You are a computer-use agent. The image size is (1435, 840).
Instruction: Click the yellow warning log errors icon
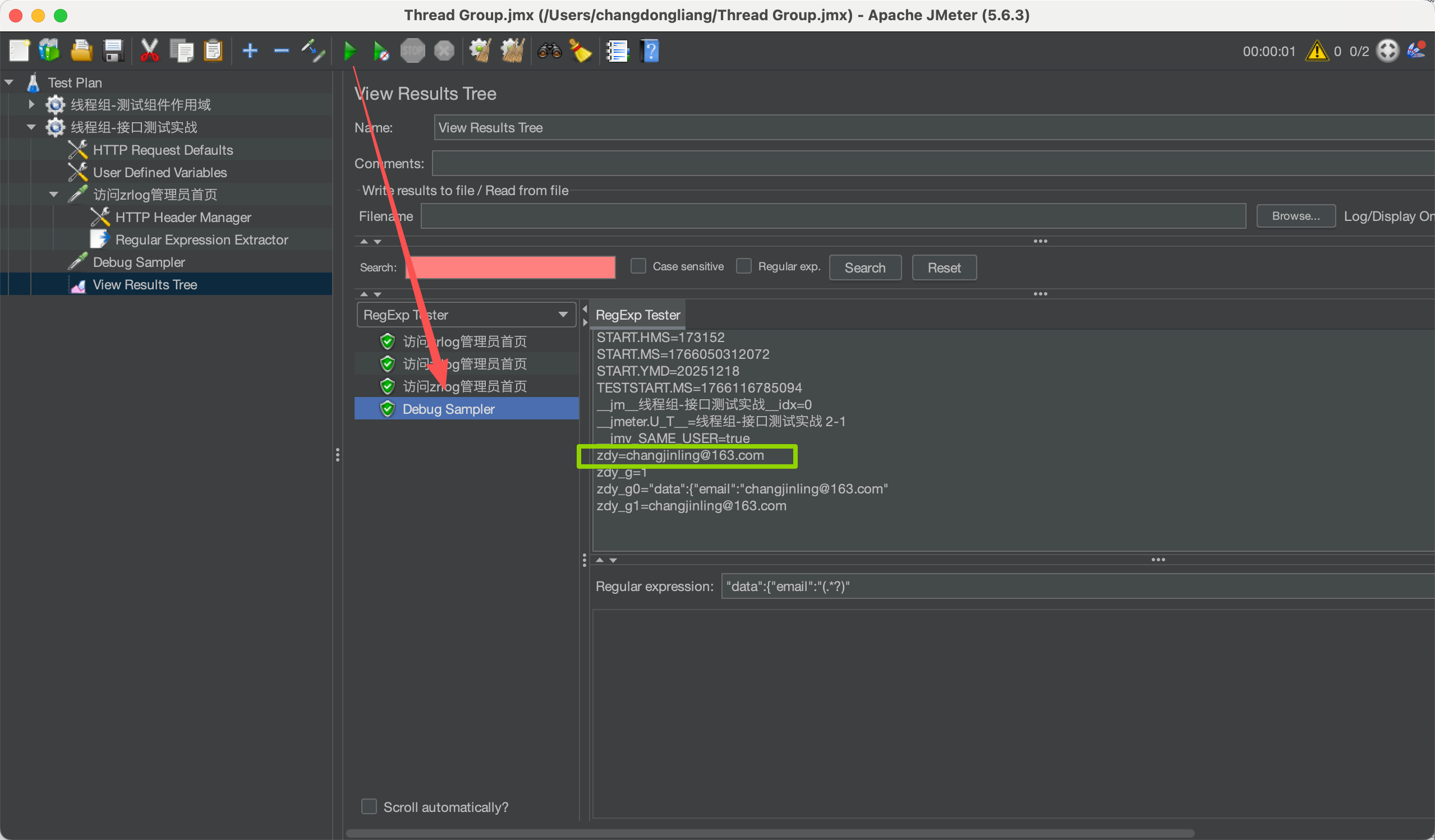[x=1317, y=51]
